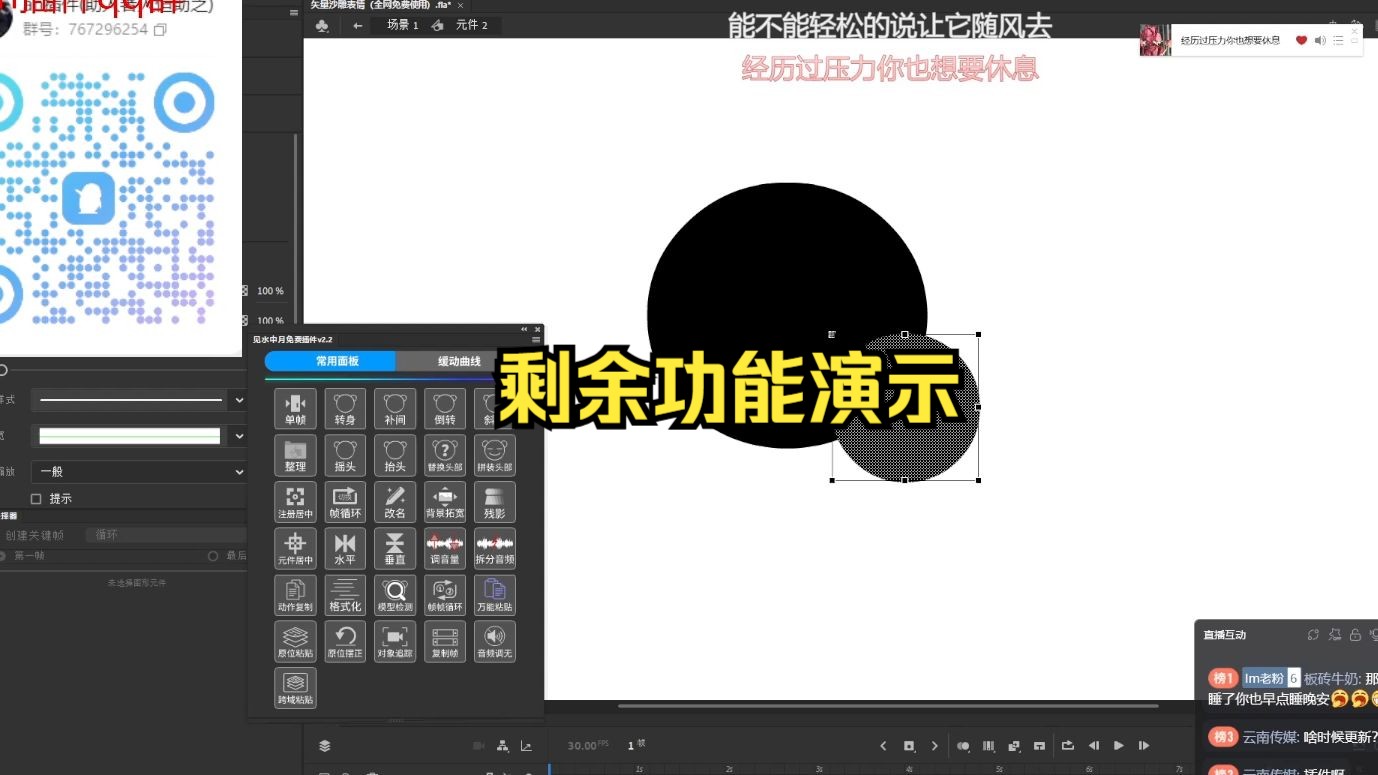Go to the previous keyframe
1378x775 pixels.
(883, 746)
